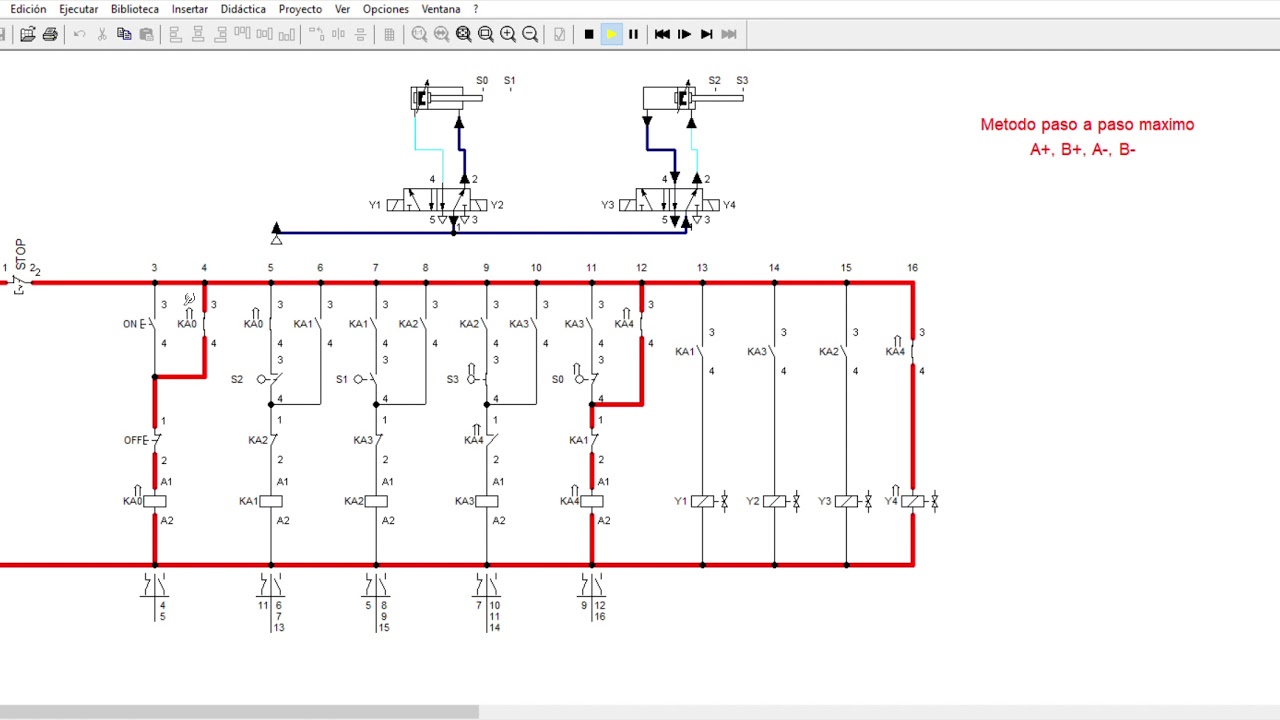Viewport: 1280px width, 720px height.
Task: Click the S2 limit switch contact
Action: click(x=268, y=379)
